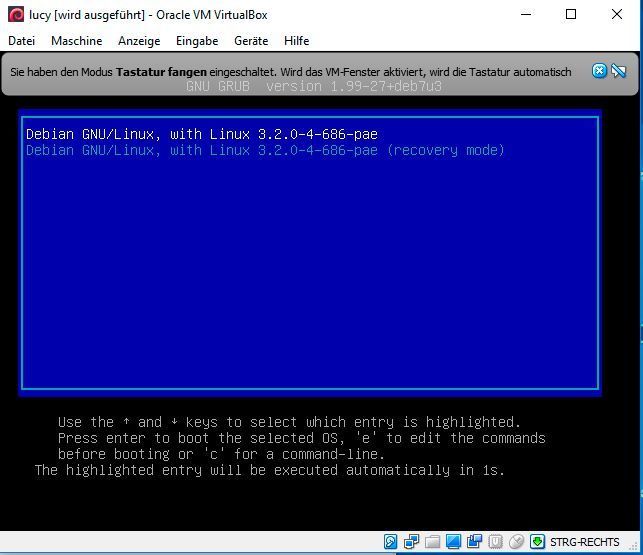Image resolution: width=643 pixels, height=555 pixels.
Task: Minimize the lucy VirtualBox window
Action: pos(526,14)
